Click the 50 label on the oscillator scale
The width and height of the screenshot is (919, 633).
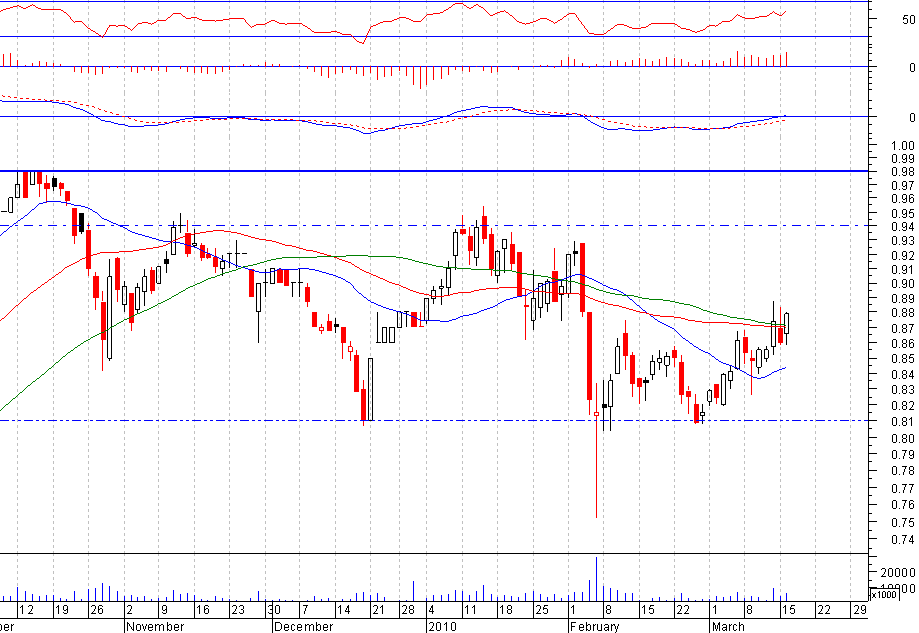pyautogui.click(x=908, y=19)
